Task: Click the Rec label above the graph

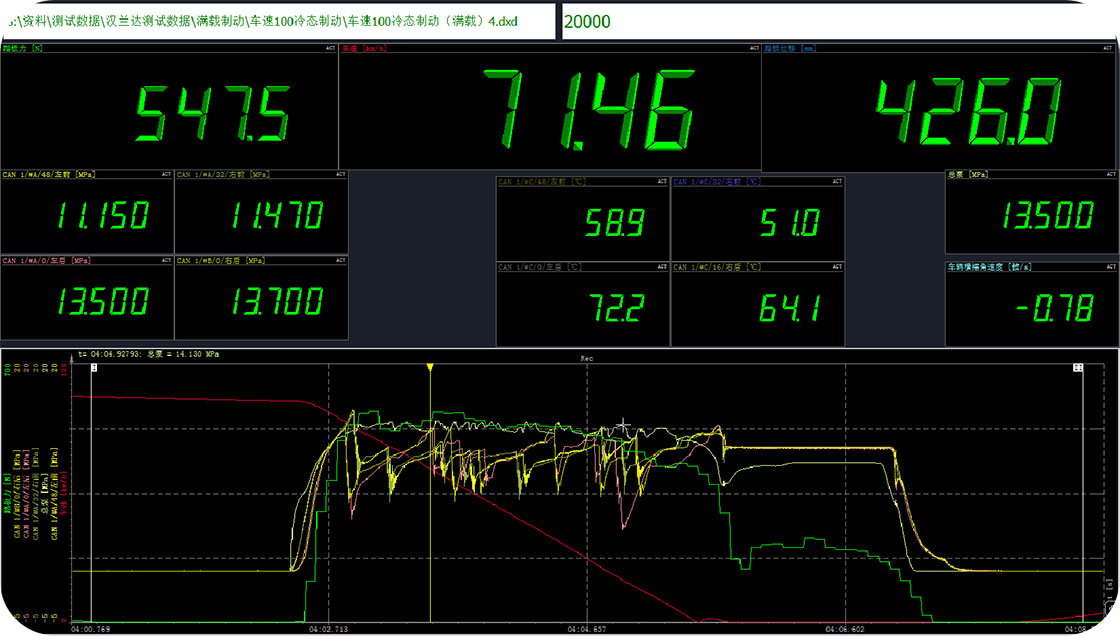Action: pos(587,357)
